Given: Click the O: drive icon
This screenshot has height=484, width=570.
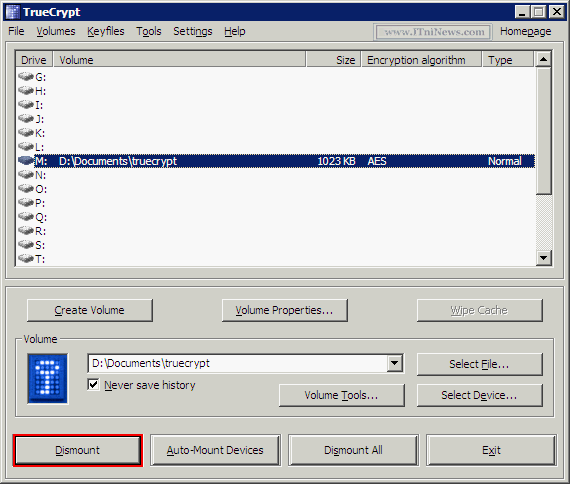Looking at the screenshot, I should [x=26, y=189].
